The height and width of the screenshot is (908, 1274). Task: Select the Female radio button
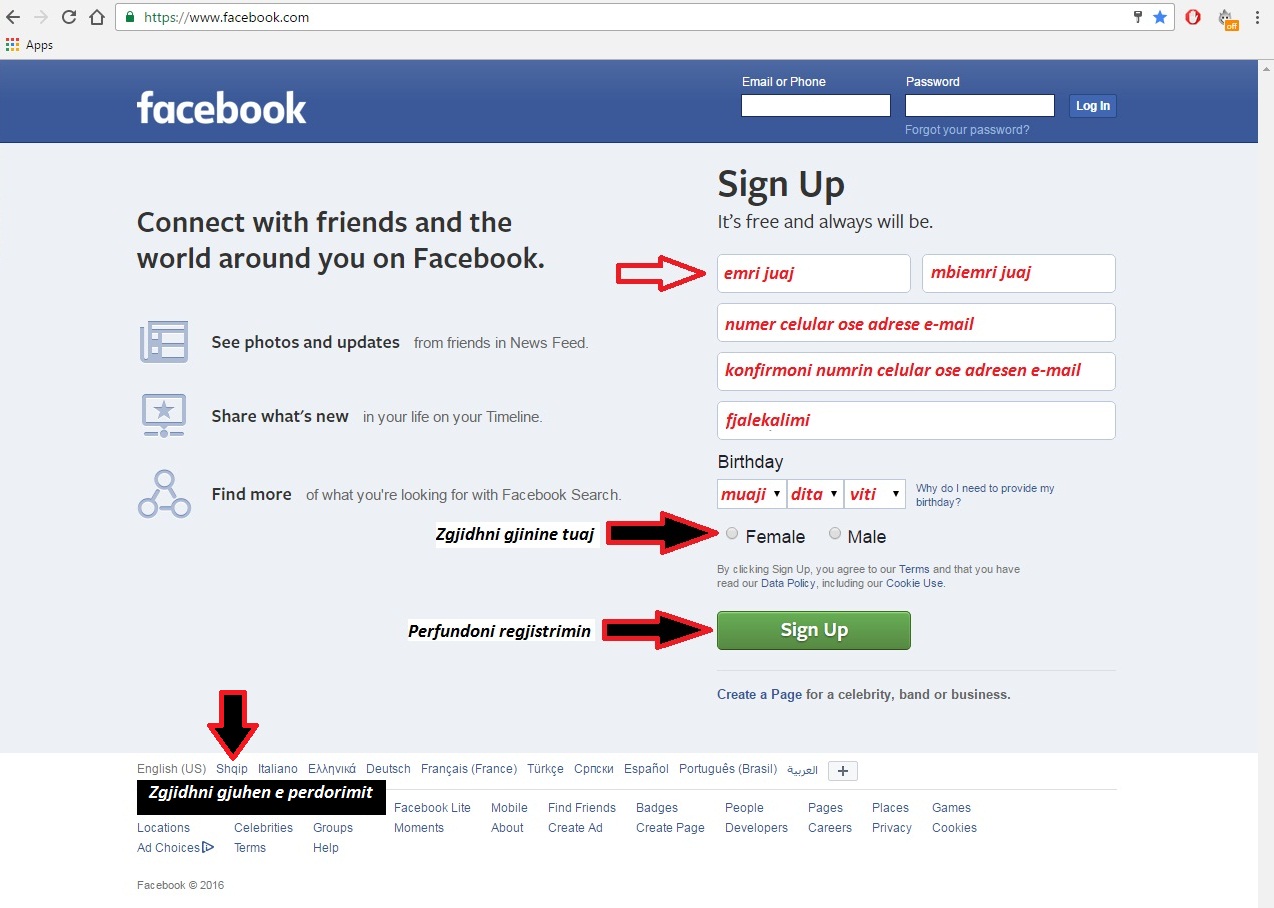732,534
